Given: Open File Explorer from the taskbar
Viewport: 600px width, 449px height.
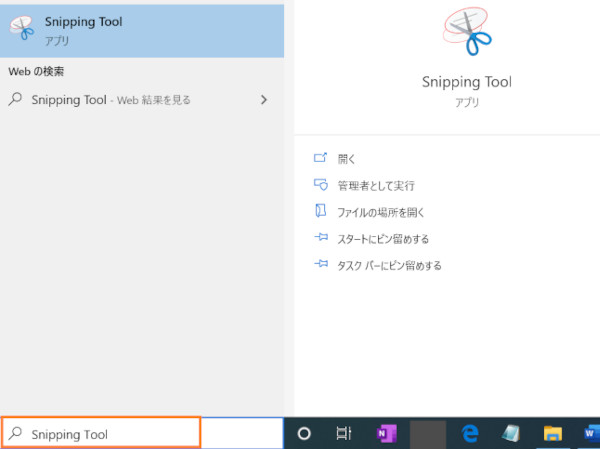Looking at the screenshot, I should (x=553, y=434).
